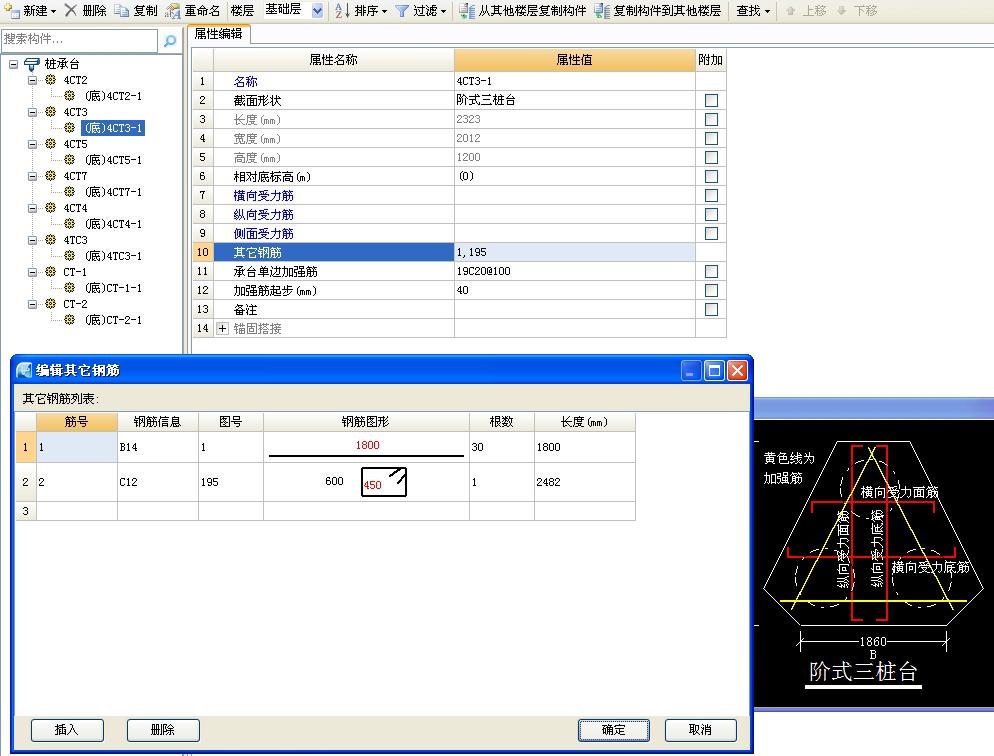Click the gear icon of (底)4CT5-1
This screenshot has width=994, height=756.
pyautogui.click(x=70, y=160)
